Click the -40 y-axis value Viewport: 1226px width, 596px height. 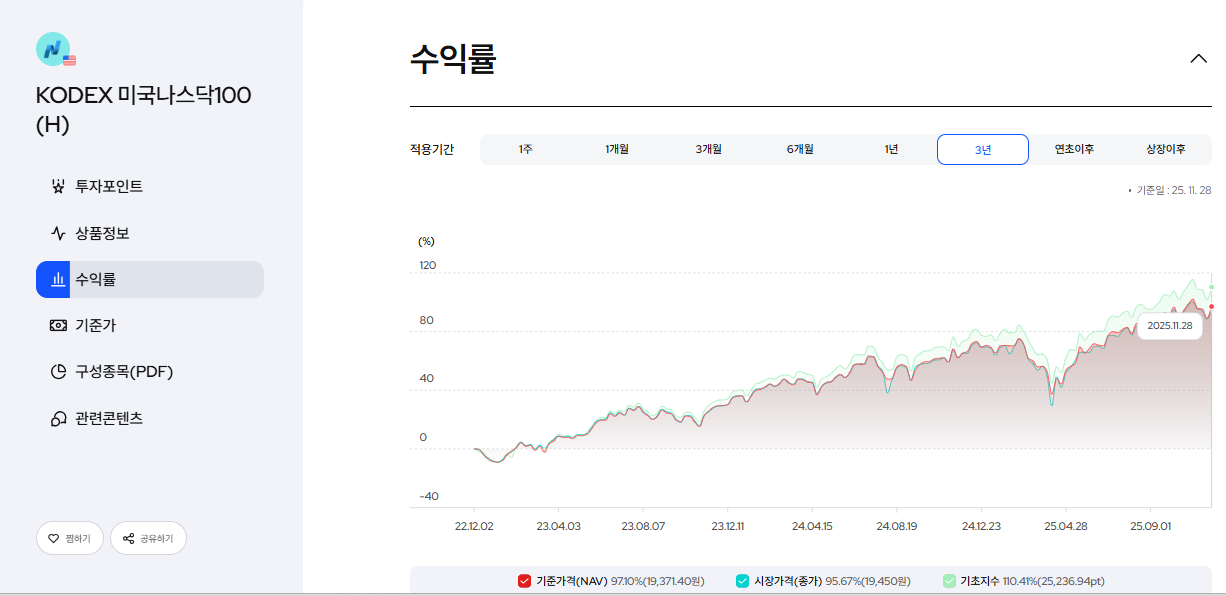428,496
